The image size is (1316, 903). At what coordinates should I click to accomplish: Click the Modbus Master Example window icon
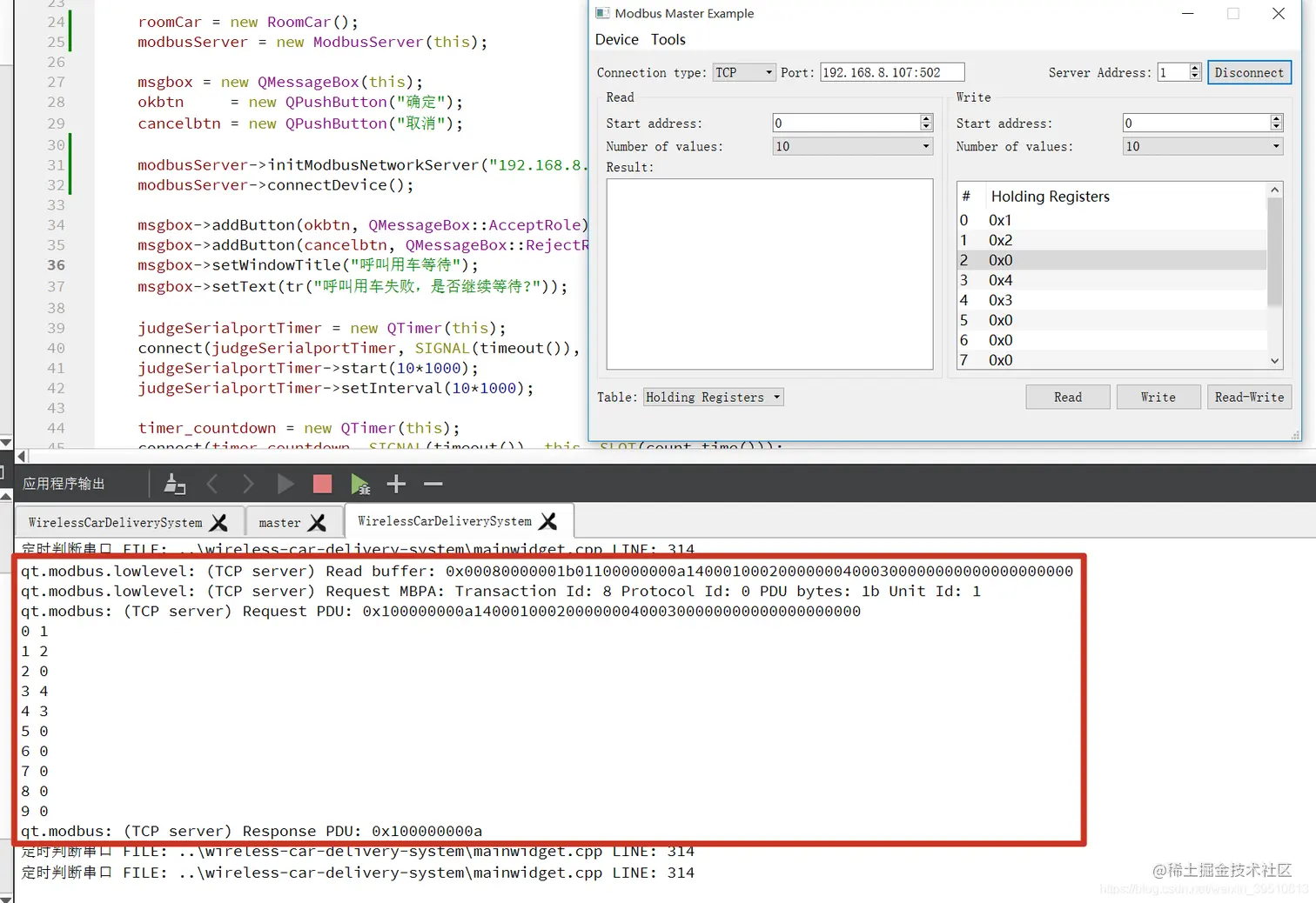602,13
